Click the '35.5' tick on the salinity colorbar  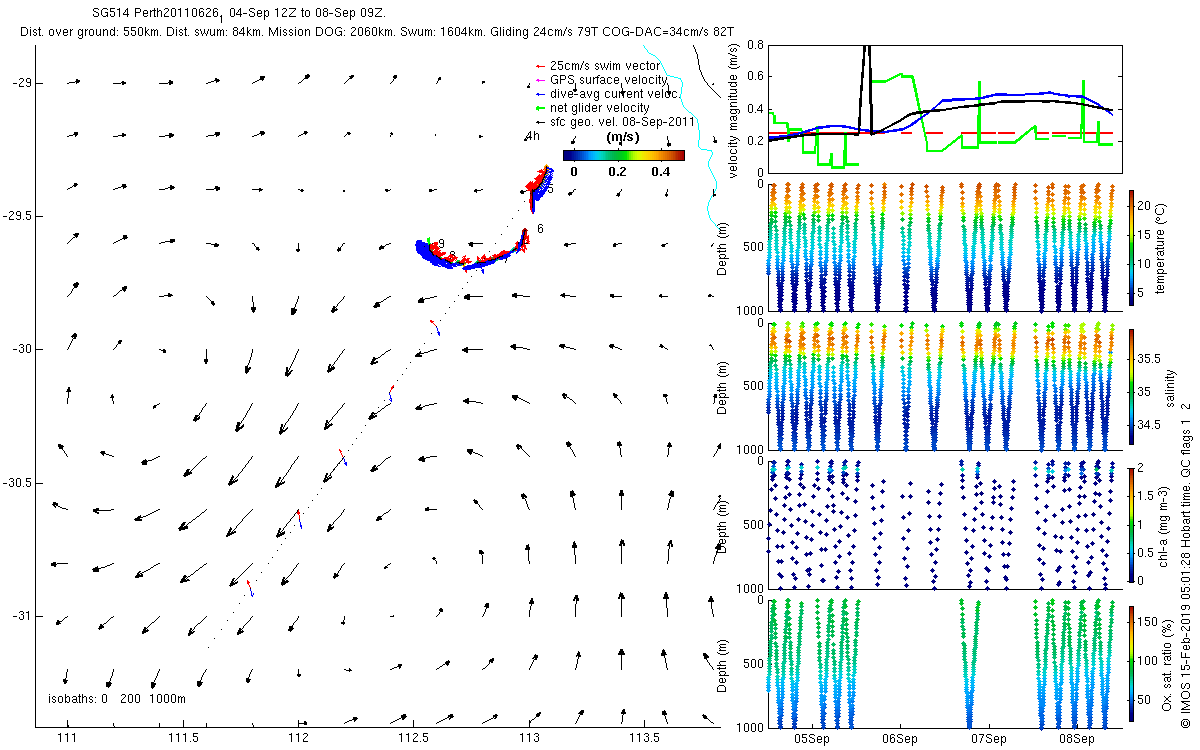[x=1150, y=358]
